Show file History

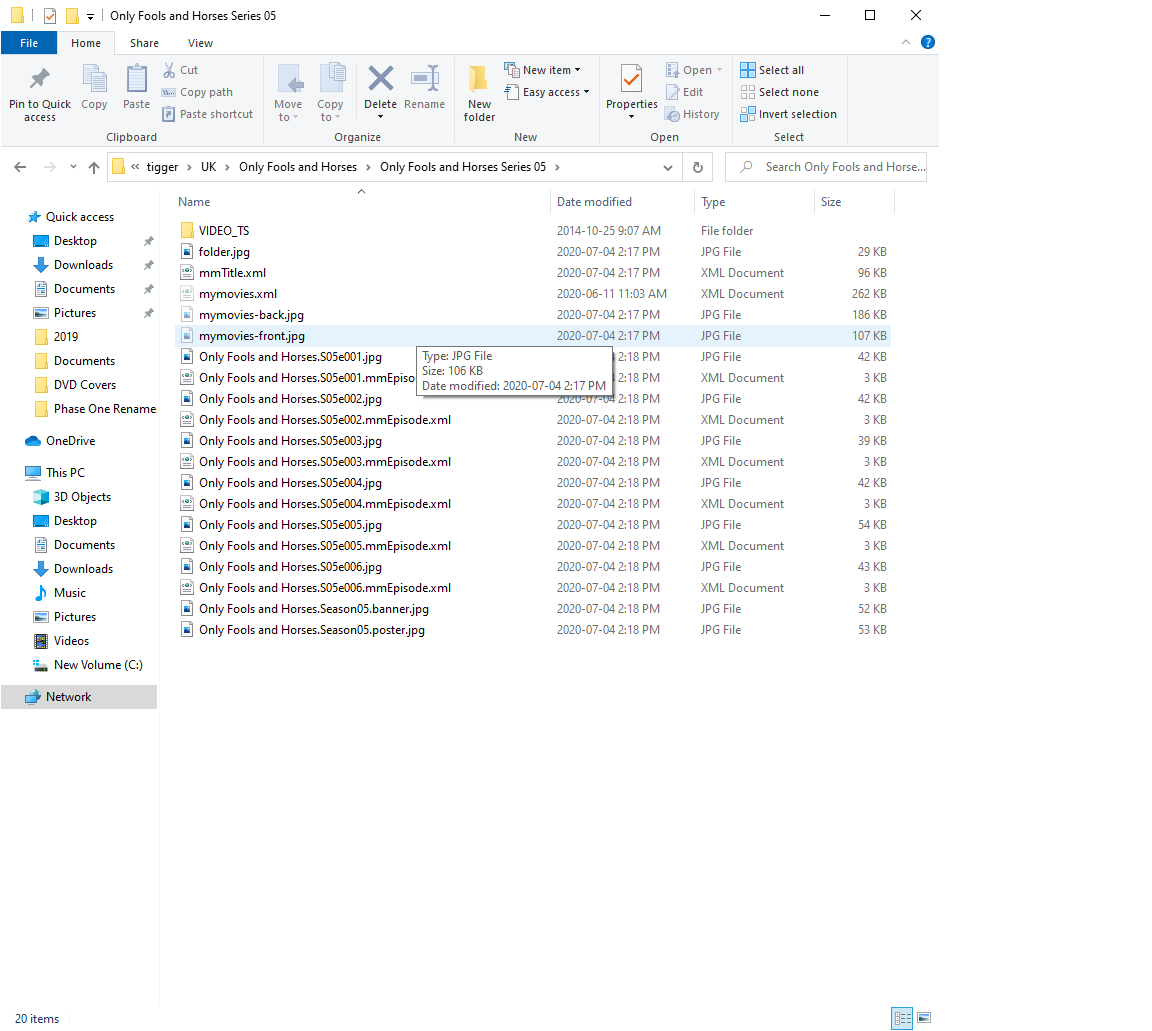point(693,114)
